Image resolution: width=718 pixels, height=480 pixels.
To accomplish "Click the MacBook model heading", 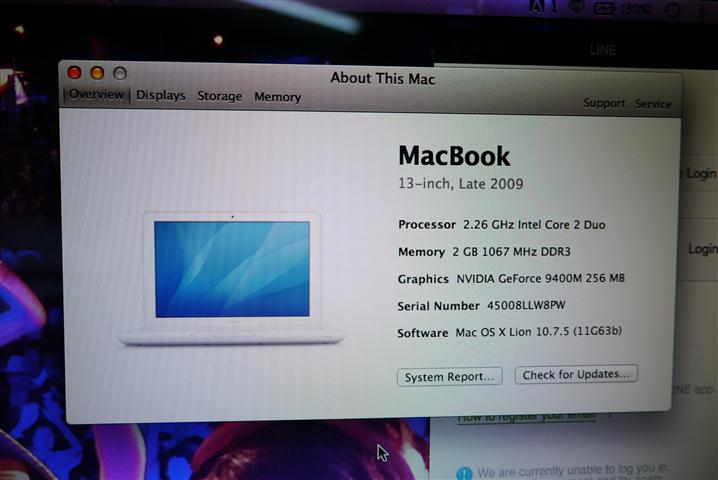I will click(454, 156).
